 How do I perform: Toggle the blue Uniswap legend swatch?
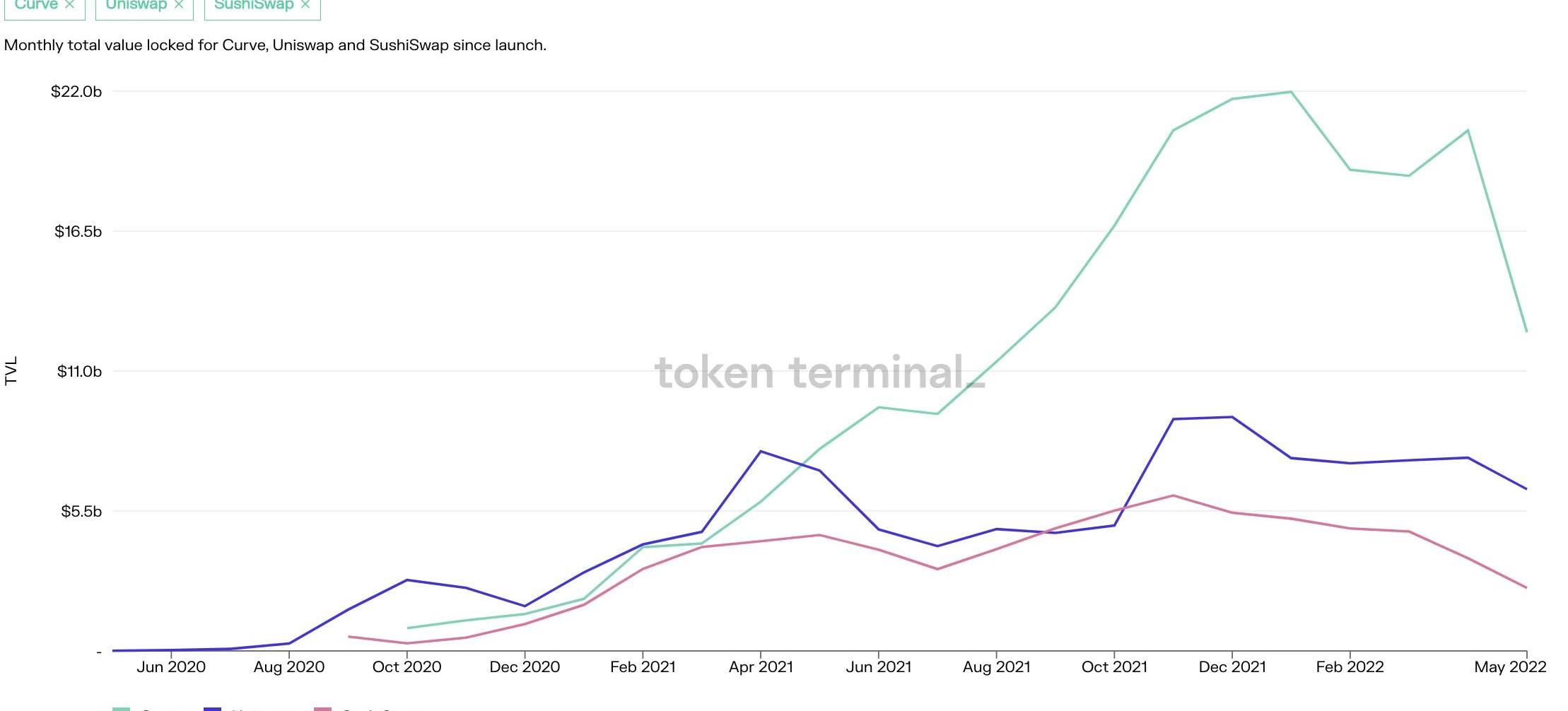(x=212, y=708)
